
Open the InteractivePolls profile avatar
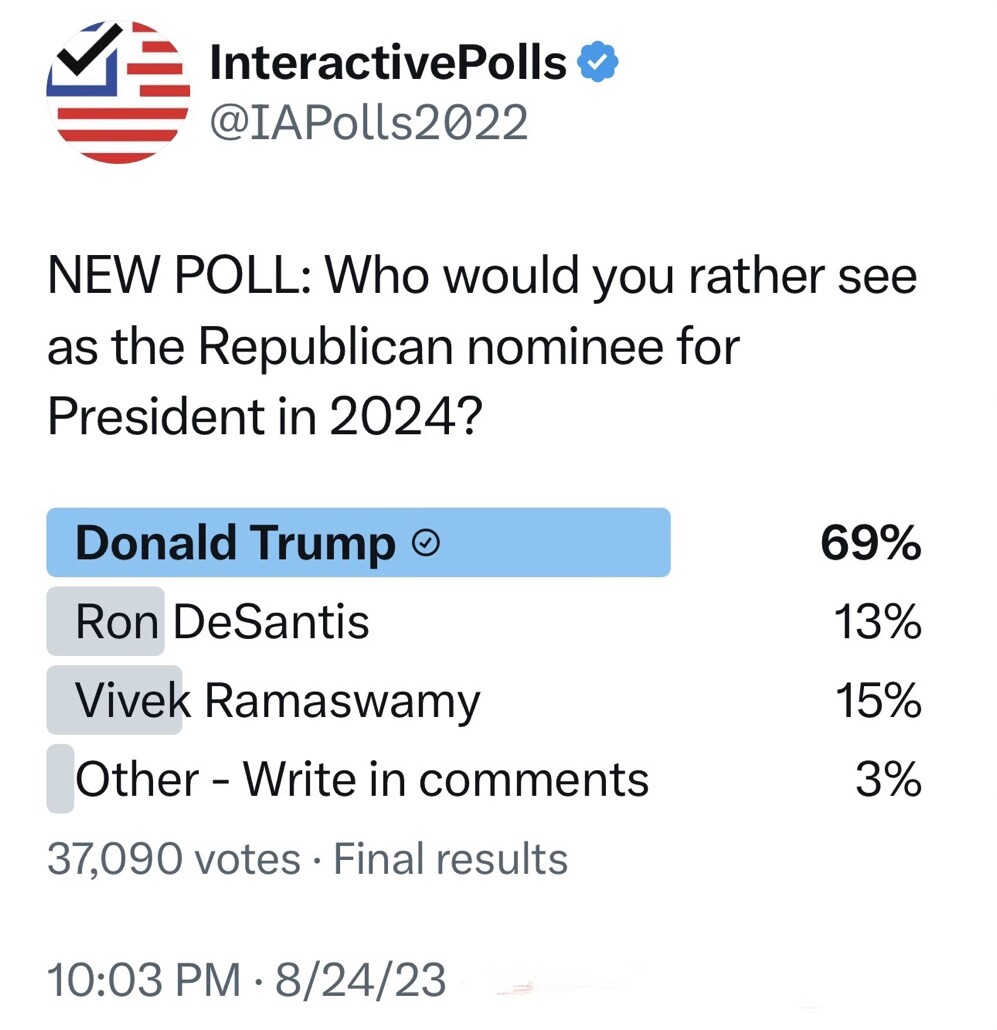[118, 92]
